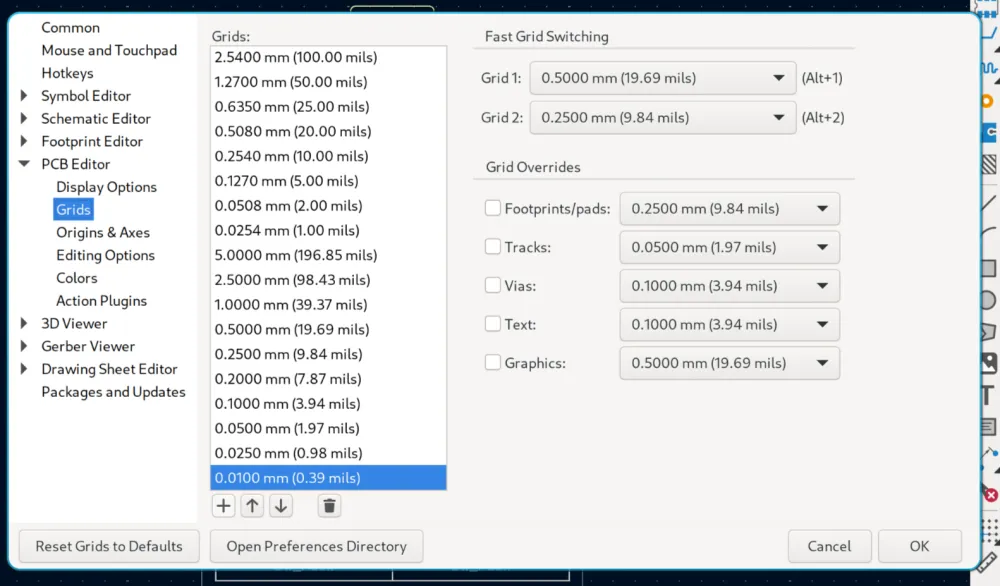Open the Display Options preferences page
This screenshot has height=586, width=1000.
pos(106,187)
